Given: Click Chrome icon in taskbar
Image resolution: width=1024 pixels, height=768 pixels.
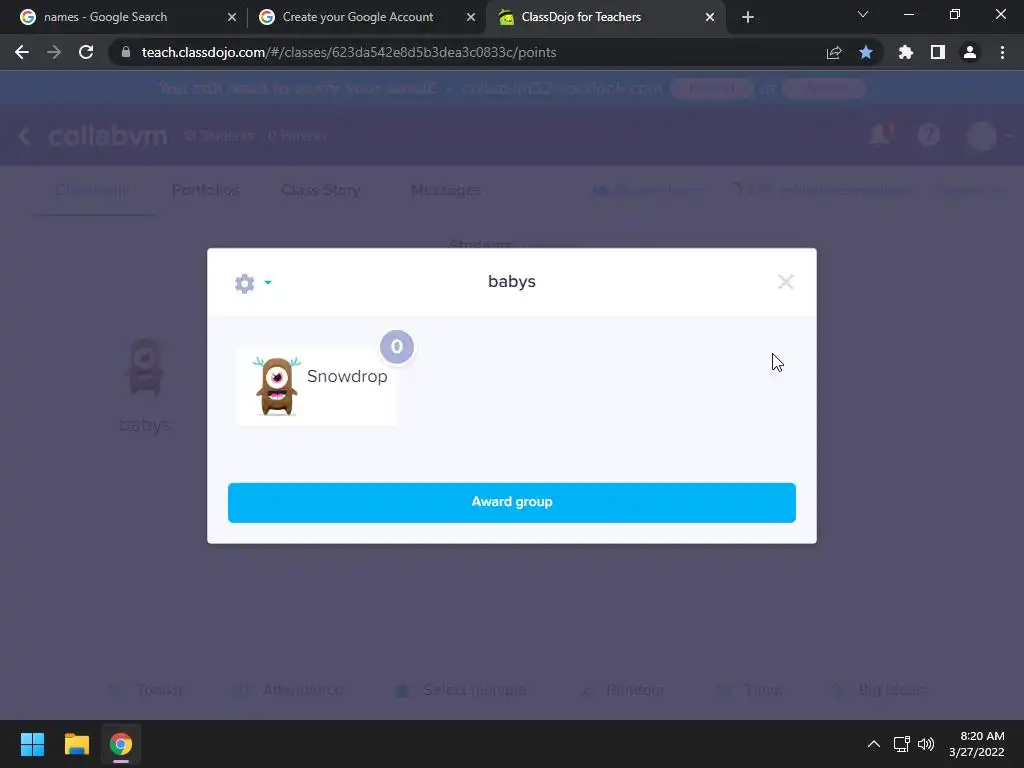Looking at the screenshot, I should pyautogui.click(x=121, y=744).
